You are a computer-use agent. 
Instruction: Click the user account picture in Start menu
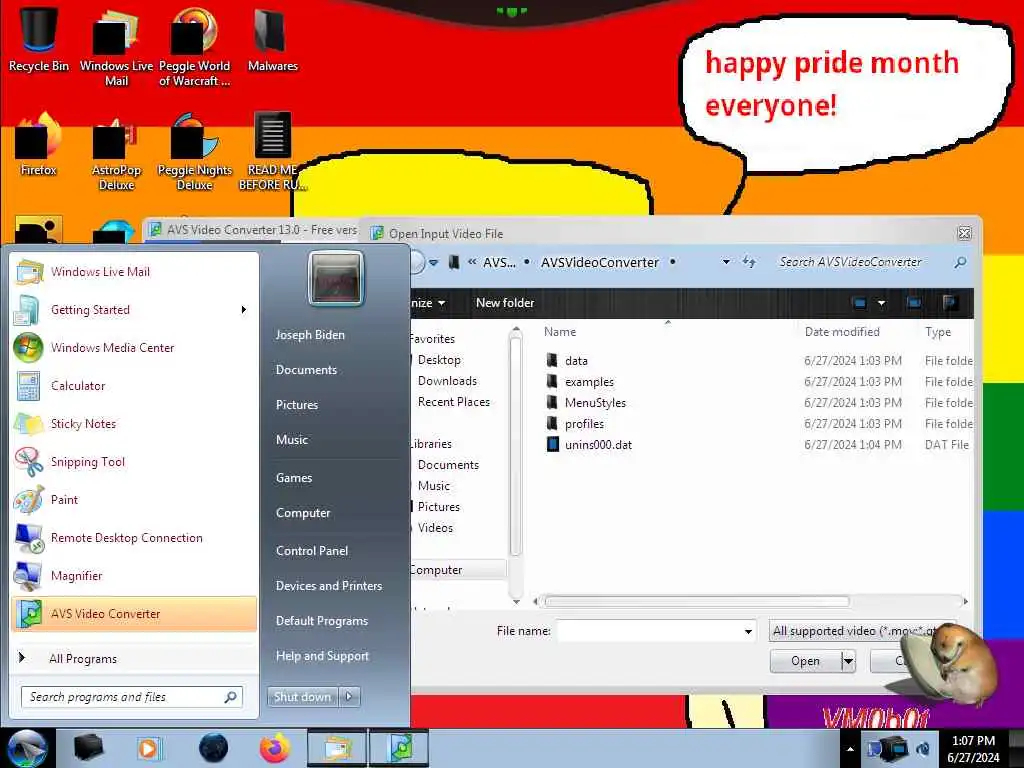(336, 278)
